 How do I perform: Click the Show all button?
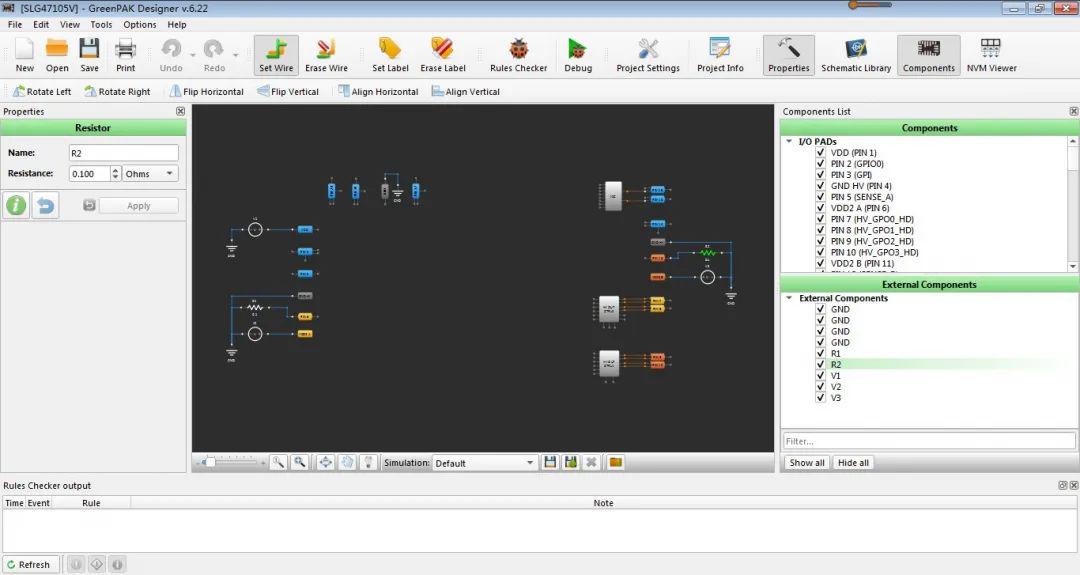pos(807,463)
